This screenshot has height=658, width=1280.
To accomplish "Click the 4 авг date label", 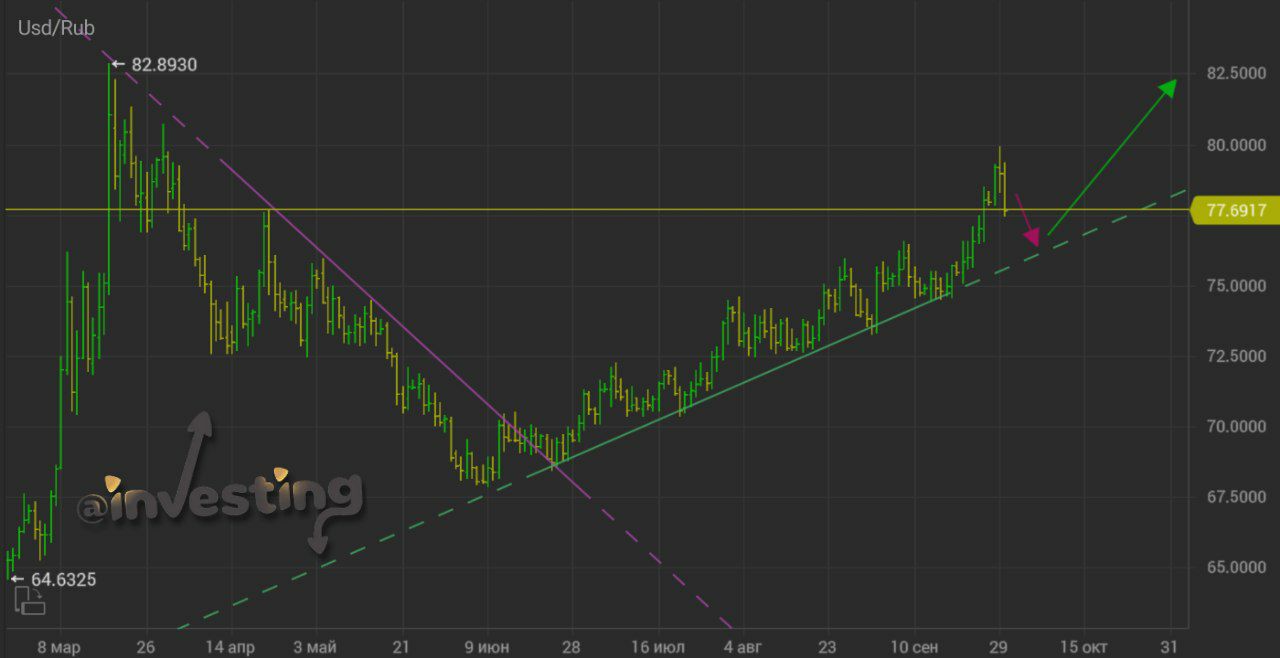I will click(743, 647).
